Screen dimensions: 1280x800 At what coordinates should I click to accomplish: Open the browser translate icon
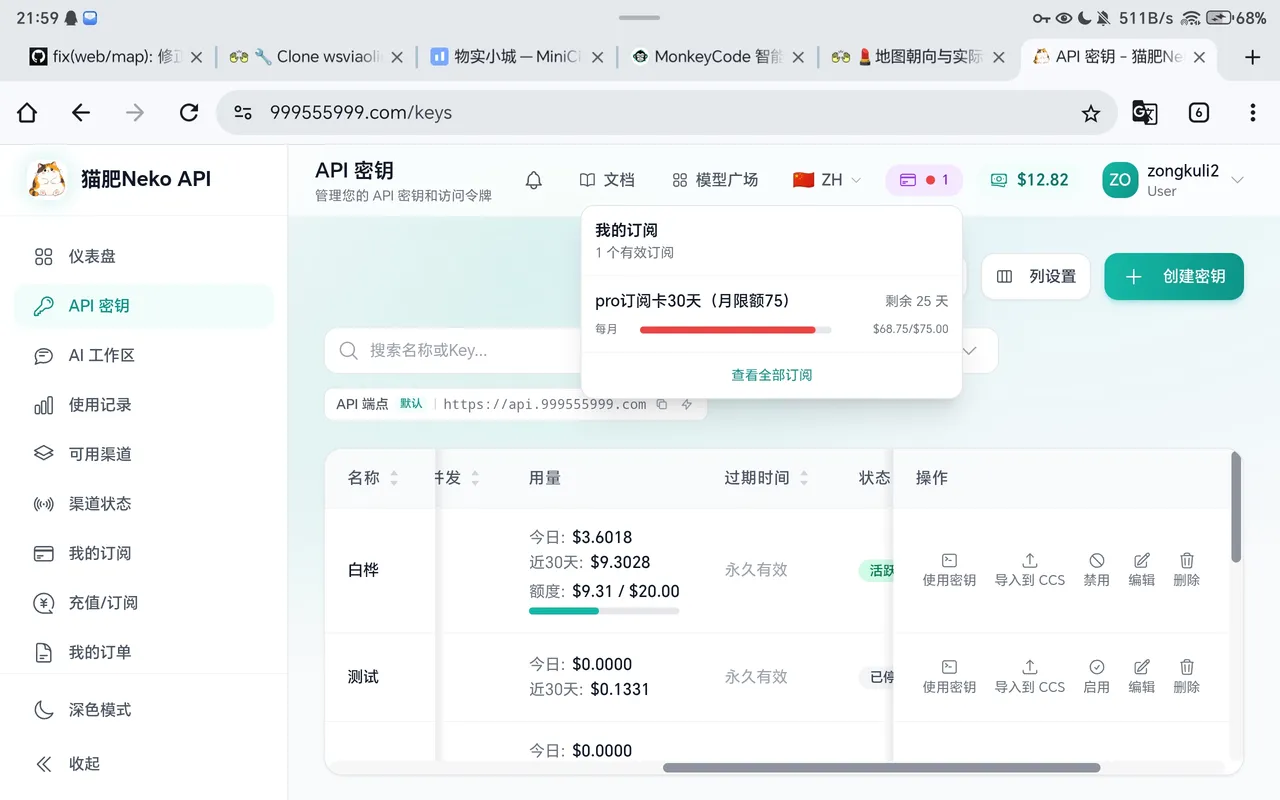tap(1144, 113)
